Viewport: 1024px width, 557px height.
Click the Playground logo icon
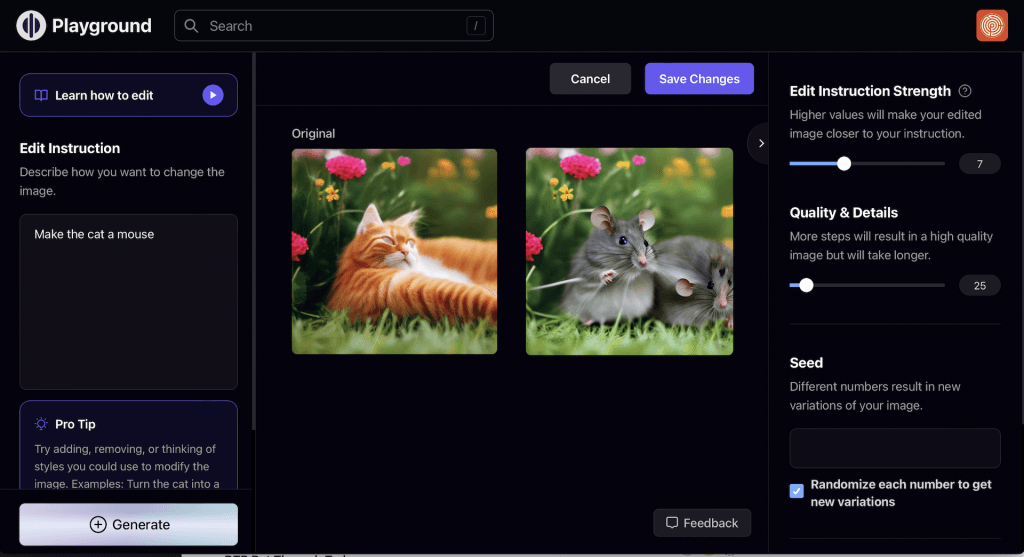31,25
